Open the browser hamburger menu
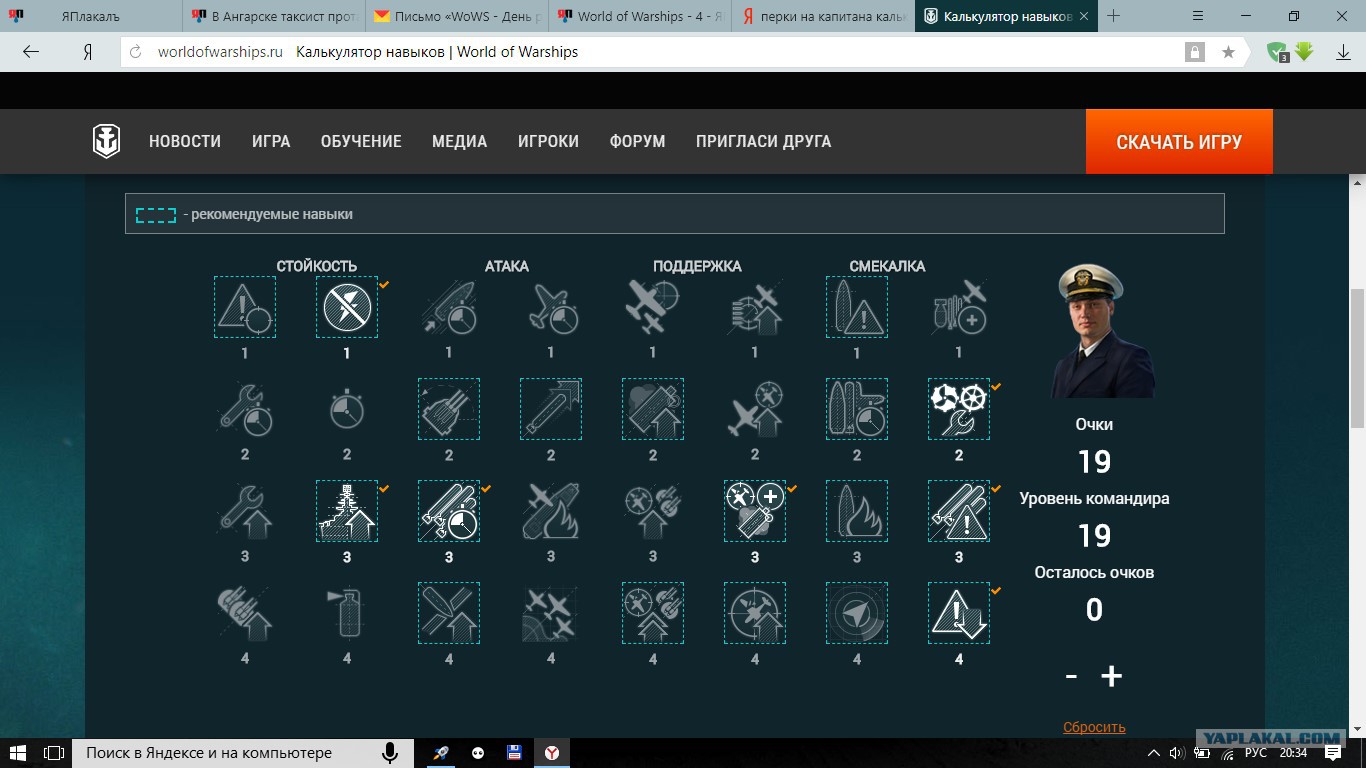 [x=1199, y=16]
